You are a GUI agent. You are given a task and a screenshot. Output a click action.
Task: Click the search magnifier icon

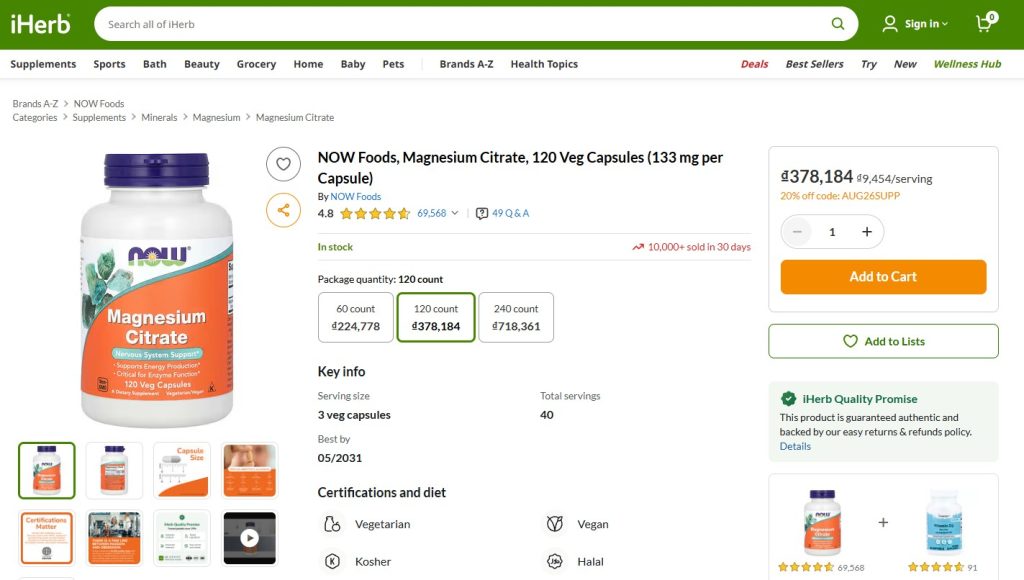pos(837,24)
